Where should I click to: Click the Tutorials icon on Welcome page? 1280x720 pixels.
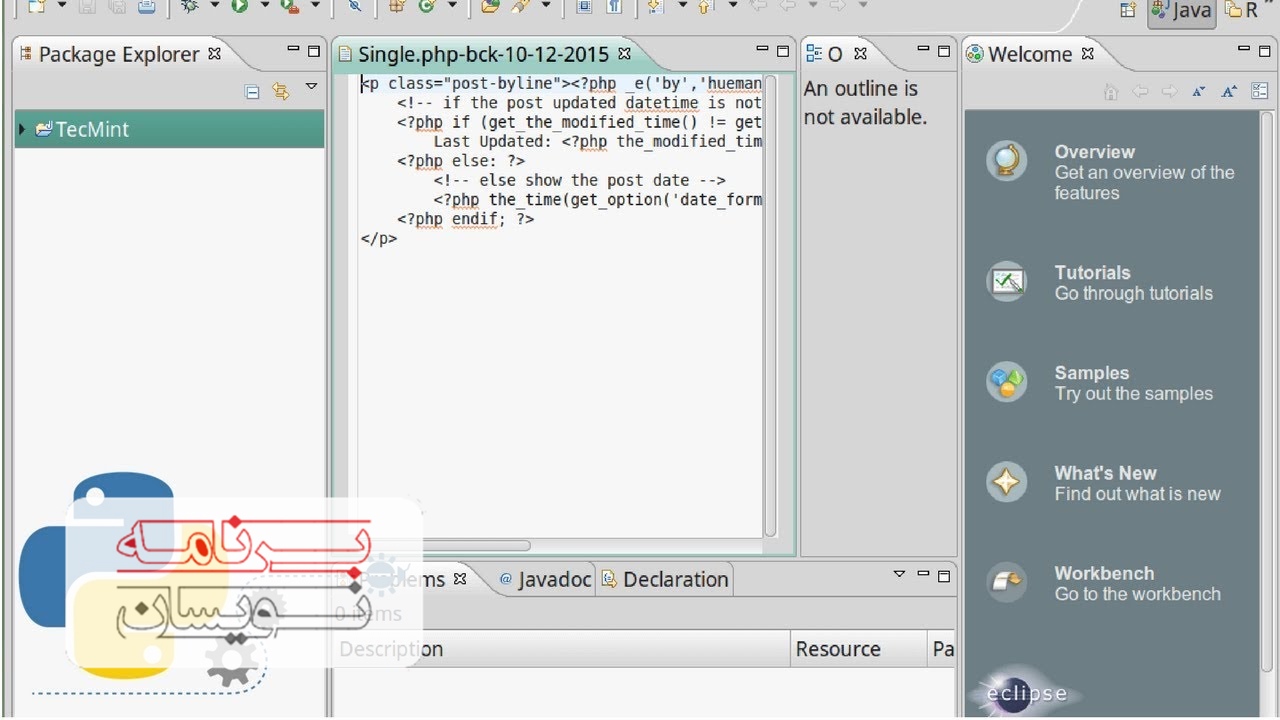coord(1006,282)
